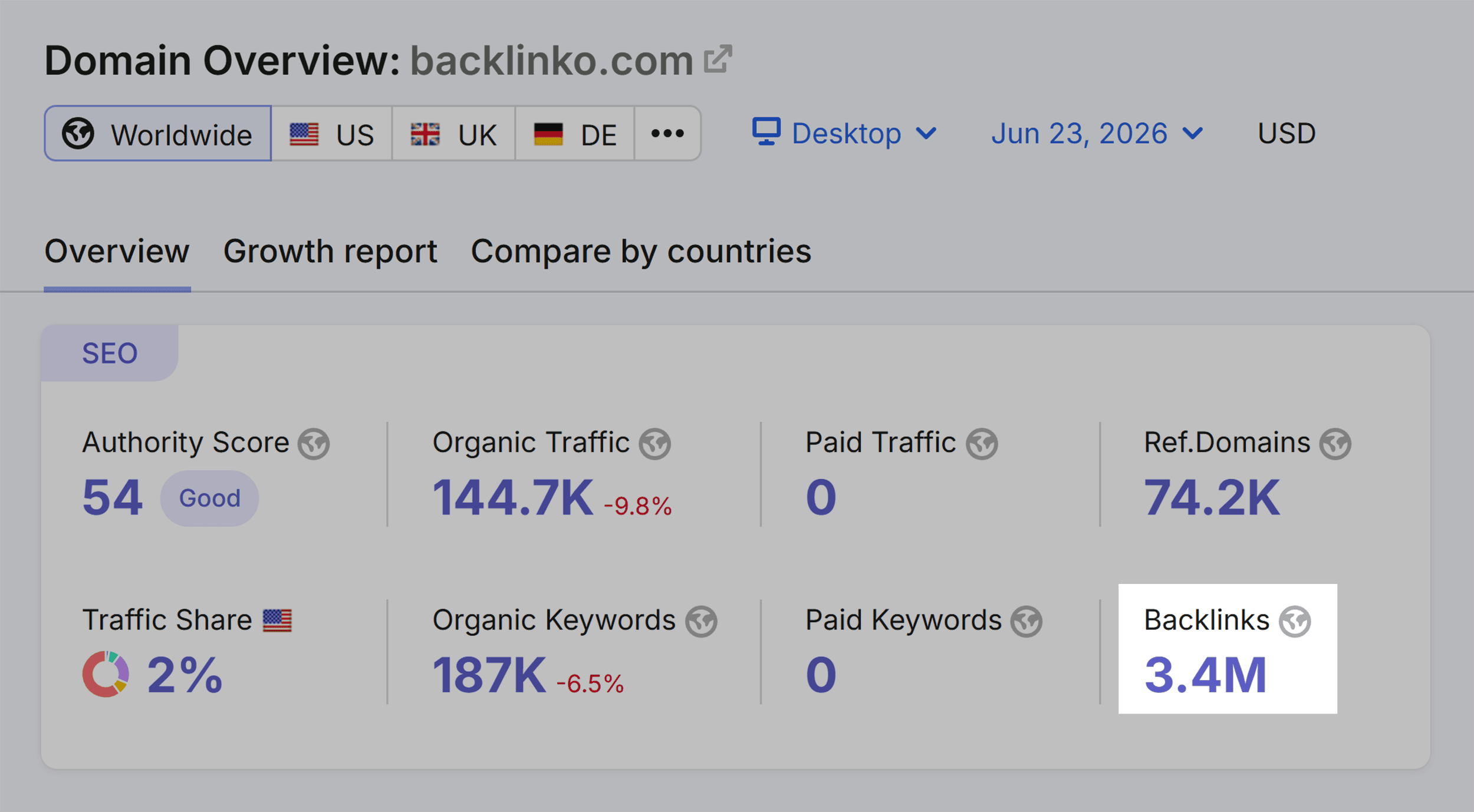Click the Organic Keywords label
Image resolution: width=1474 pixels, height=812 pixels.
554,620
